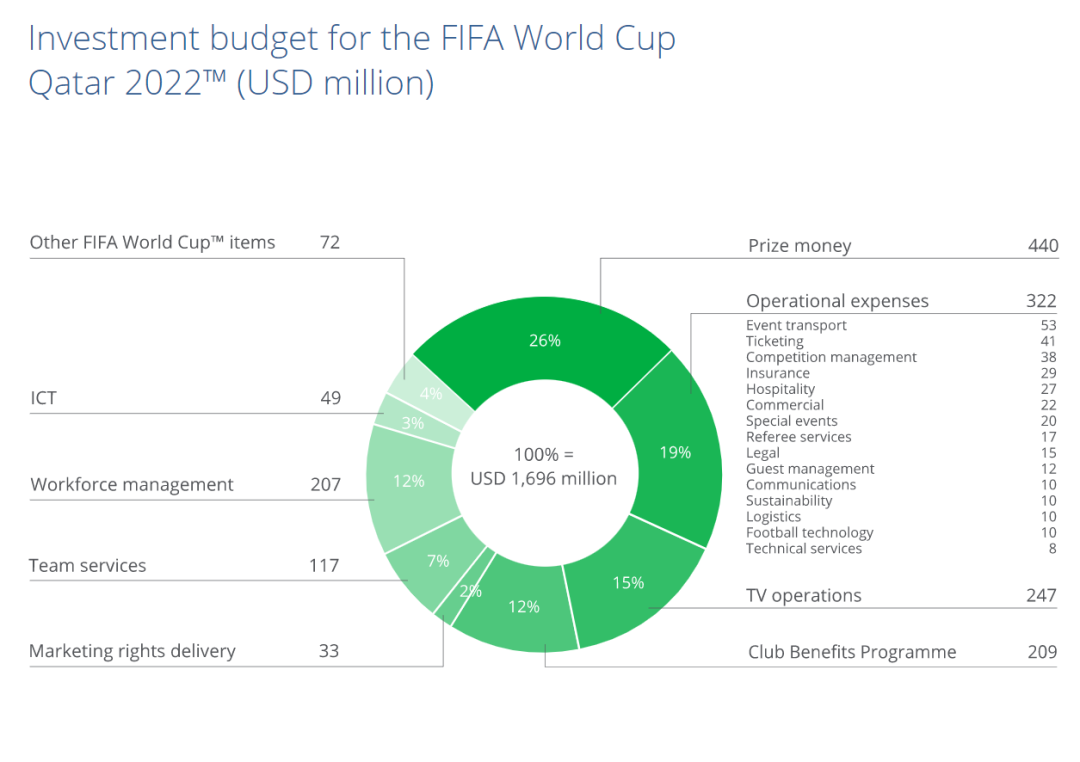Select the Football technology line item
Screen dimensions: 1080x762
(809, 533)
